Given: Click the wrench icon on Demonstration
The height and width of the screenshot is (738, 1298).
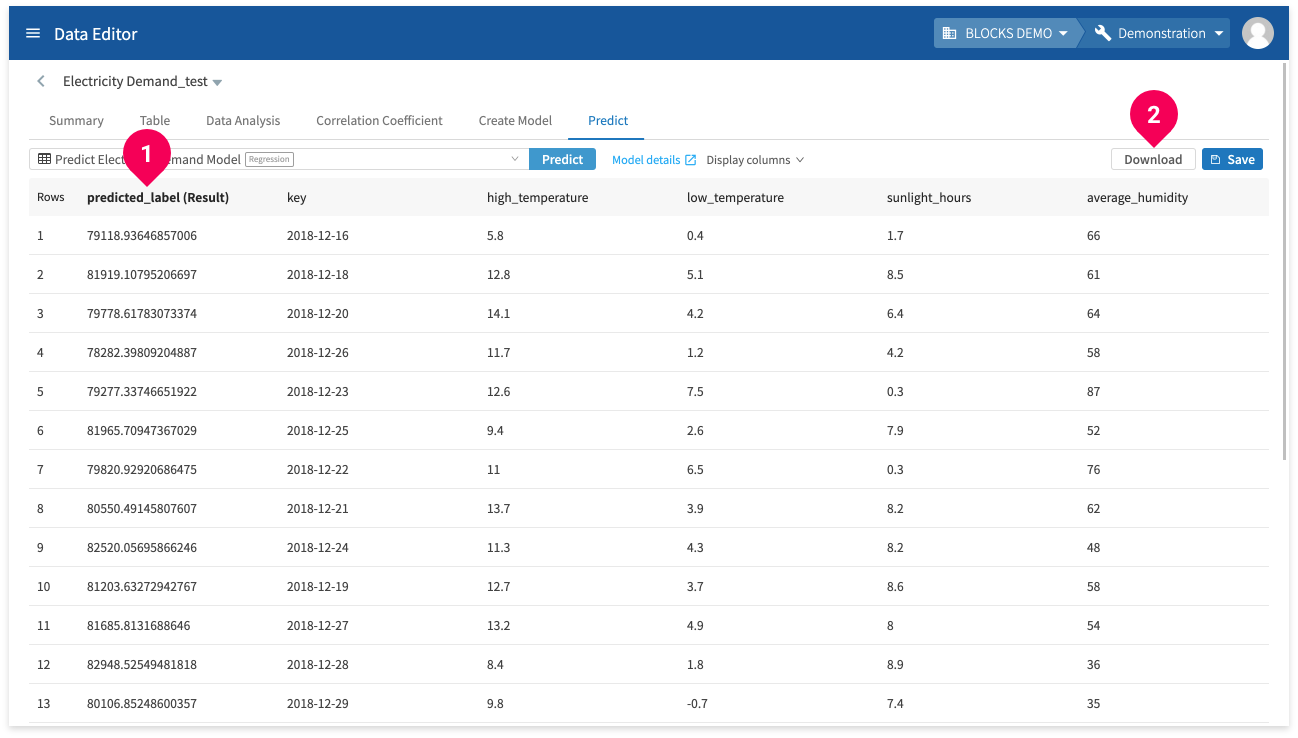Looking at the screenshot, I should pos(1103,33).
